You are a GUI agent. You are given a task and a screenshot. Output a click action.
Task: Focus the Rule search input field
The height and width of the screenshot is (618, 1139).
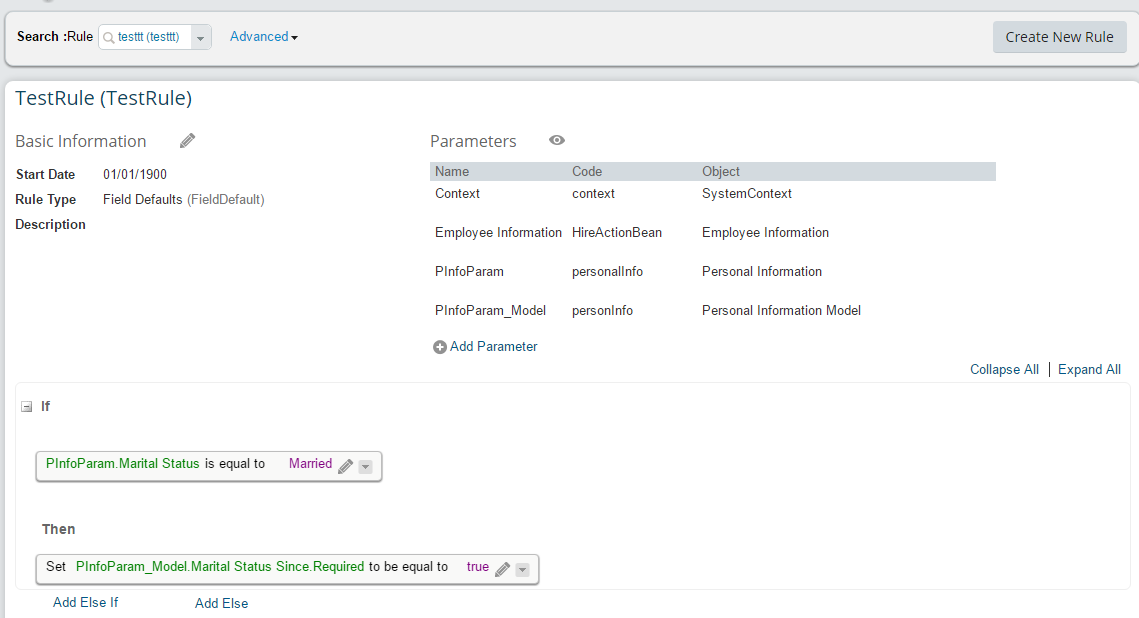[153, 37]
